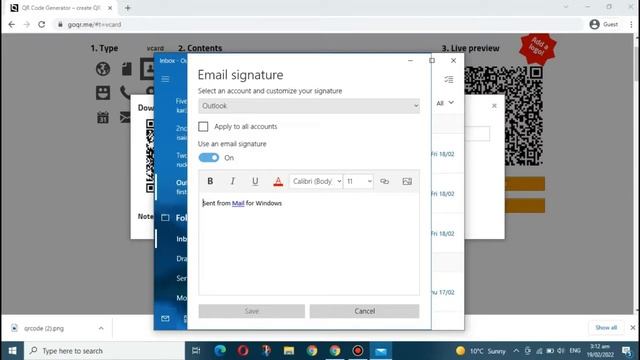Open qrcode (2).png download options chevron
This screenshot has width=640, height=360.
[x=101, y=328]
